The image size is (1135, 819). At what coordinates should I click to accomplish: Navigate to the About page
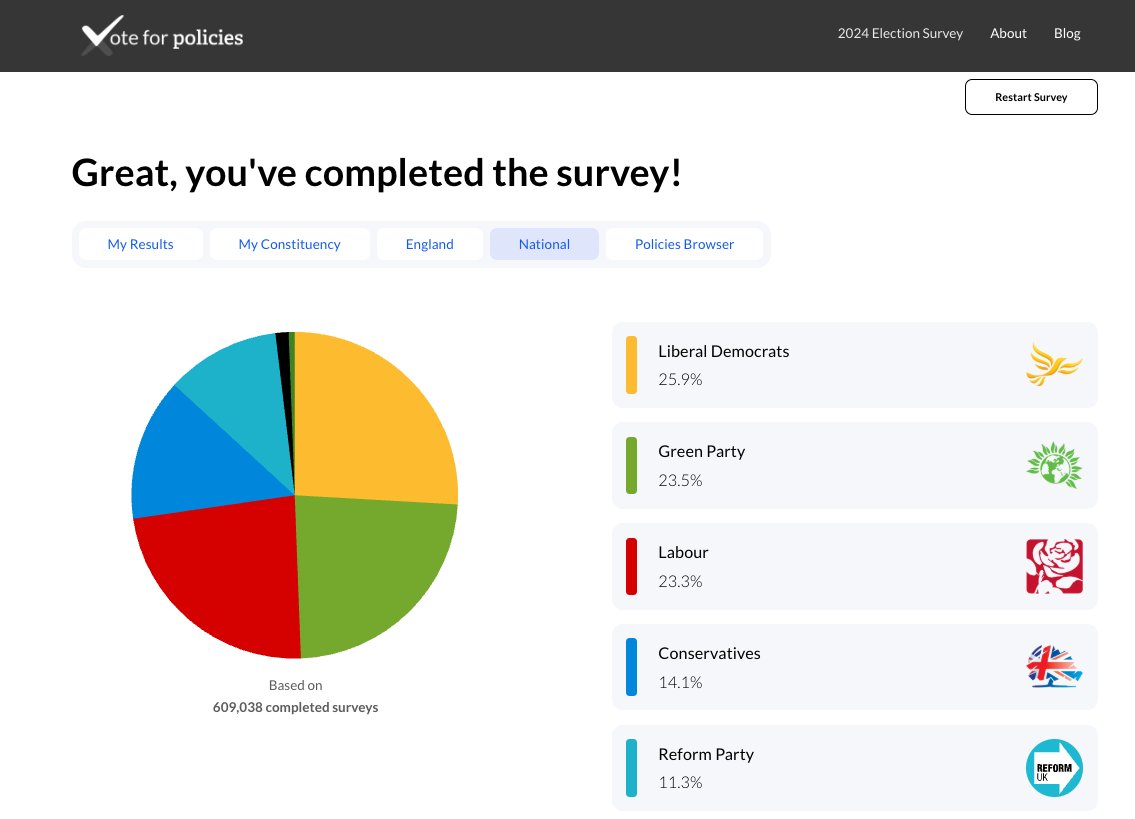(1008, 33)
